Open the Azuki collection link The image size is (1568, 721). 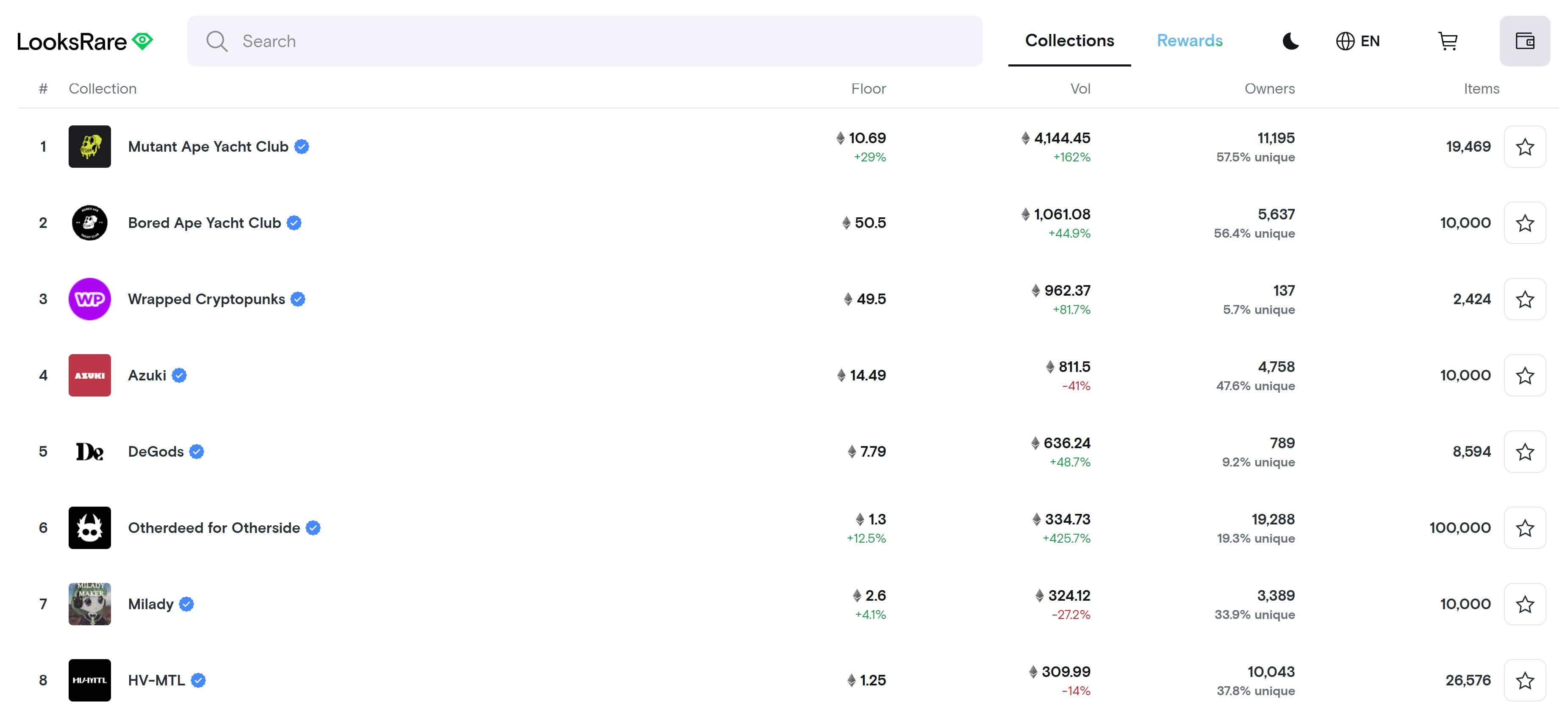[147, 375]
